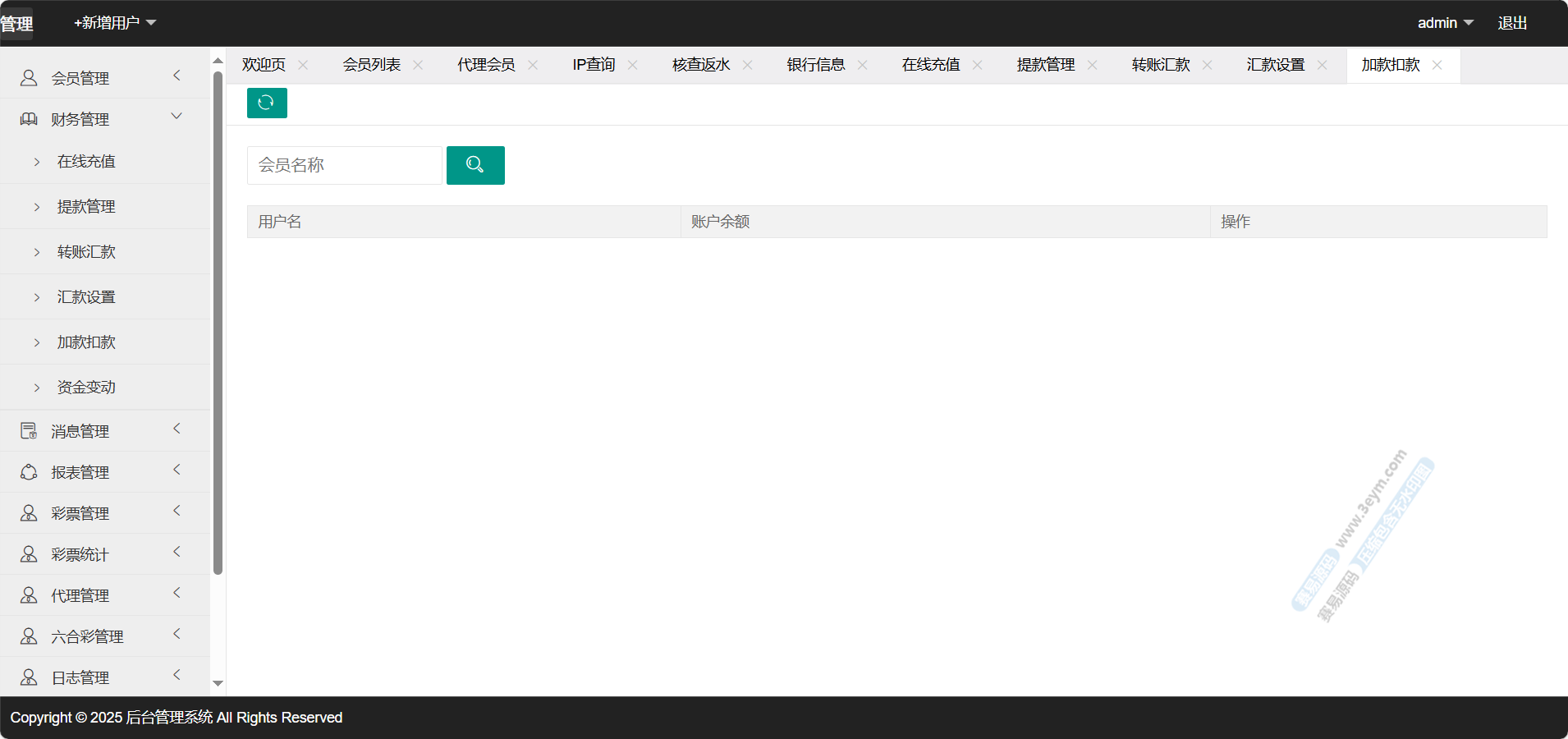Click the 报表管理 report icon
The height and width of the screenshot is (739, 1568).
[29, 472]
